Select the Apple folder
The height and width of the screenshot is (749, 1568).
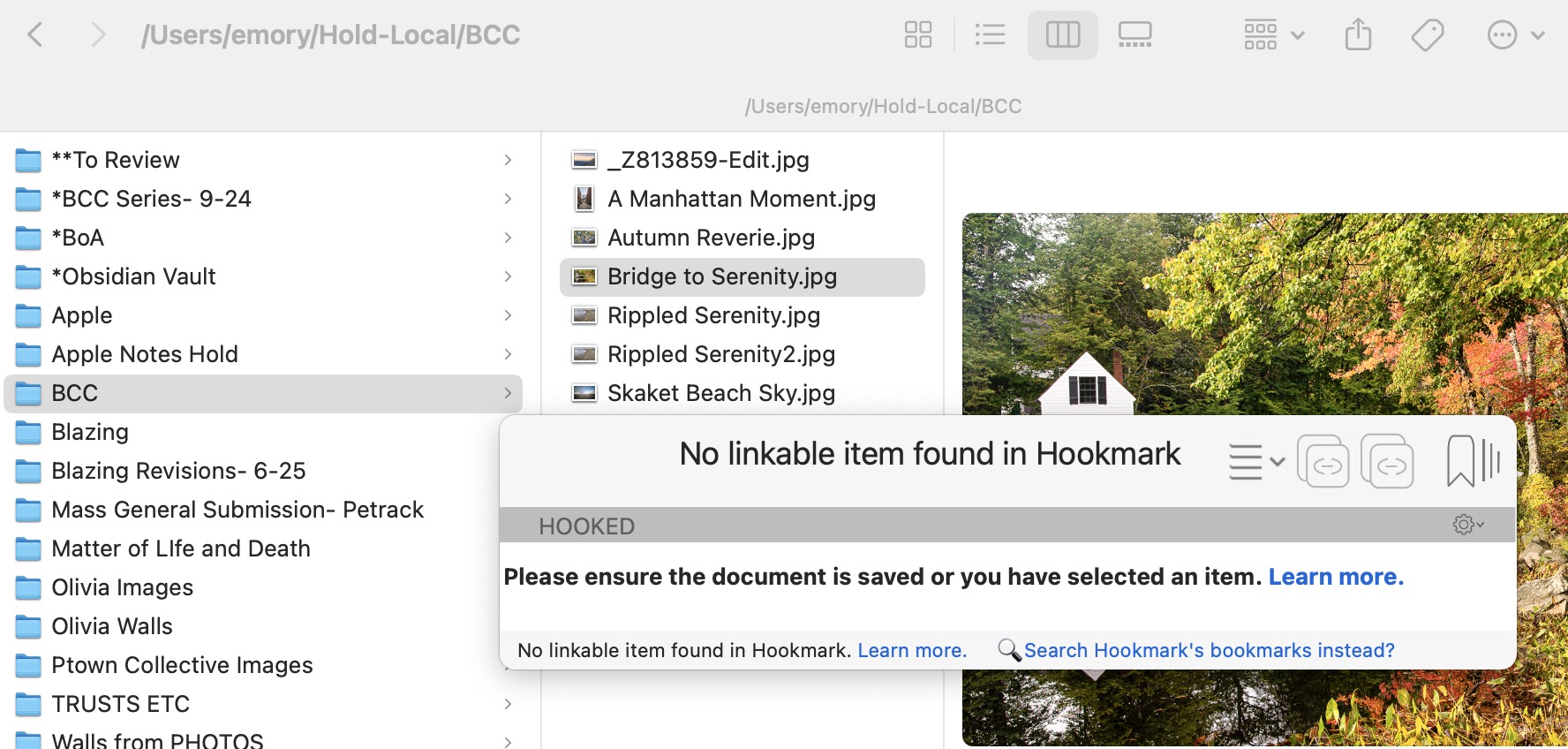263,315
